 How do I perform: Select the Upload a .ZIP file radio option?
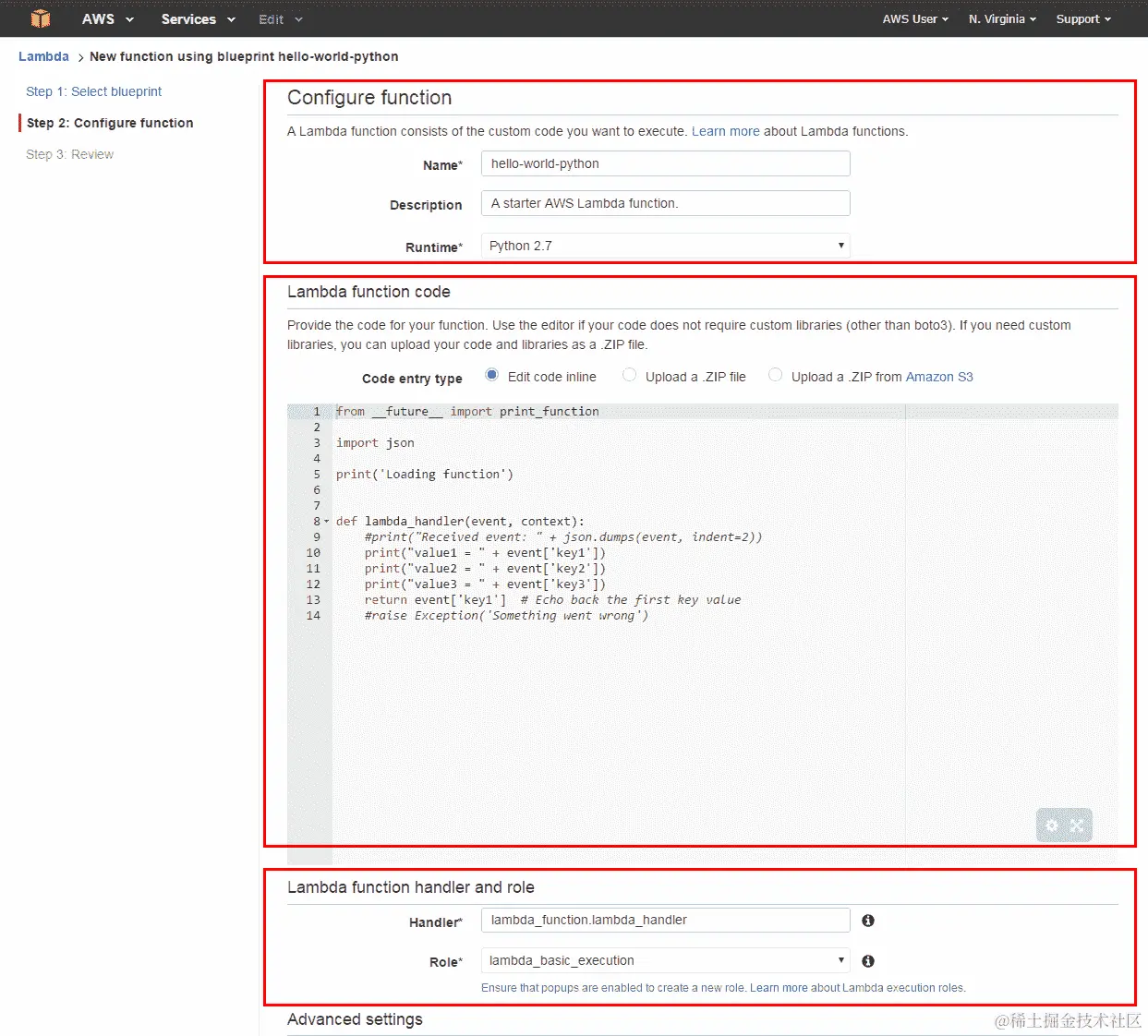629,375
